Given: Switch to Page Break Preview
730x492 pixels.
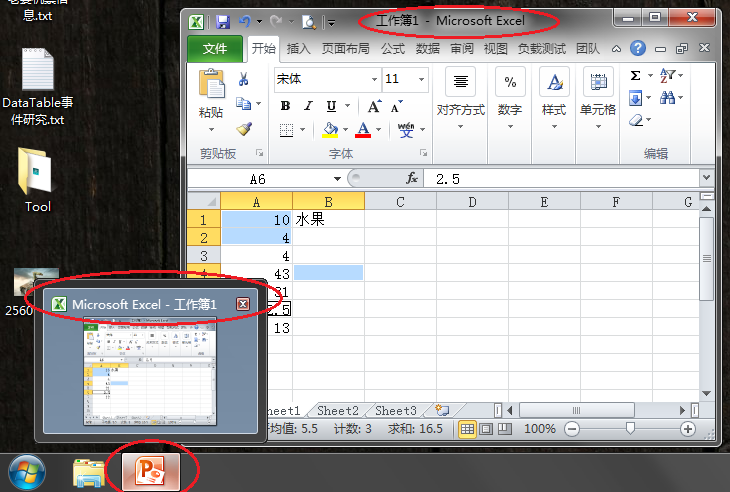Looking at the screenshot, I should pos(504,429).
